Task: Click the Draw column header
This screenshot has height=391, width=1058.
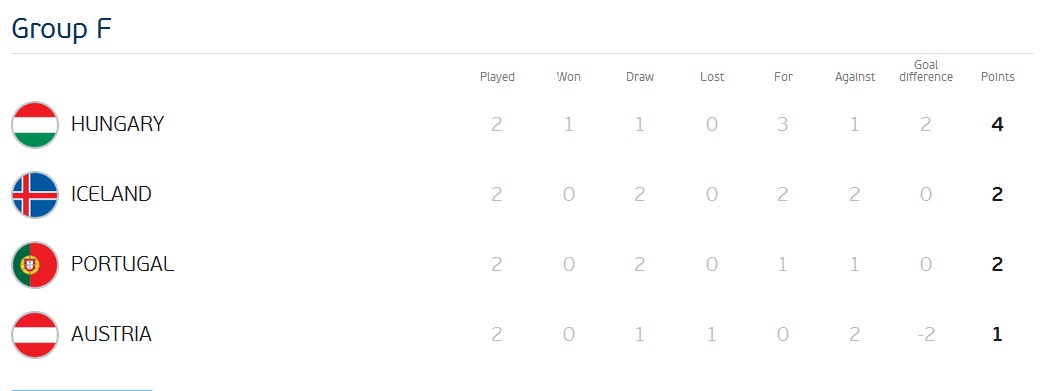Action: click(640, 77)
